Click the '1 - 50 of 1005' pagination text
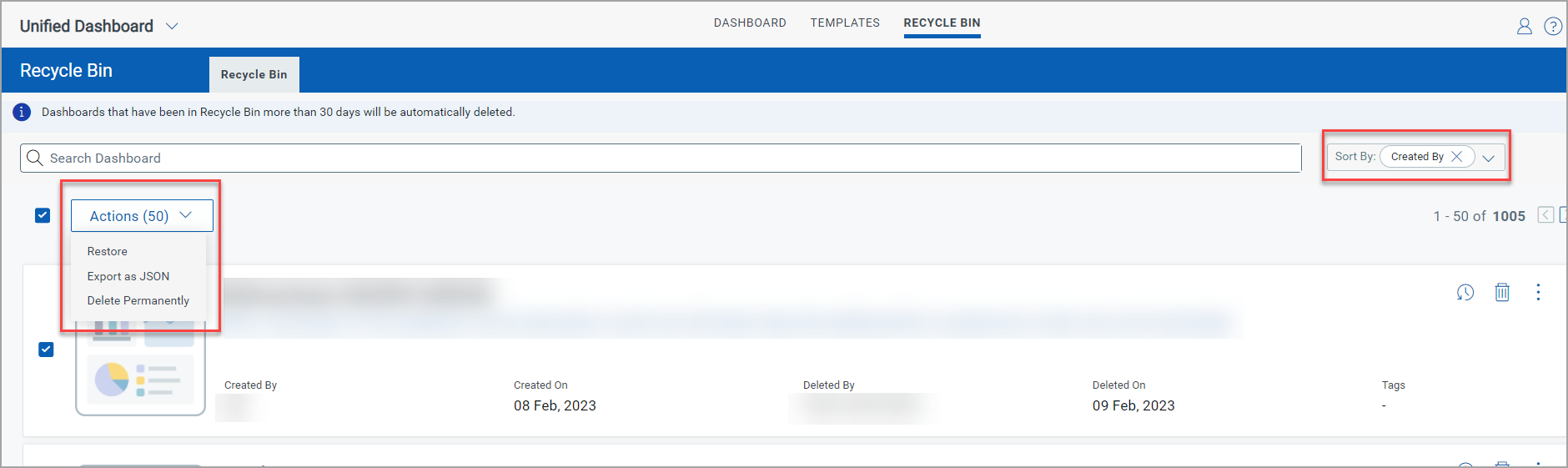The height and width of the screenshot is (468, 1568). tap(1480, 216)
